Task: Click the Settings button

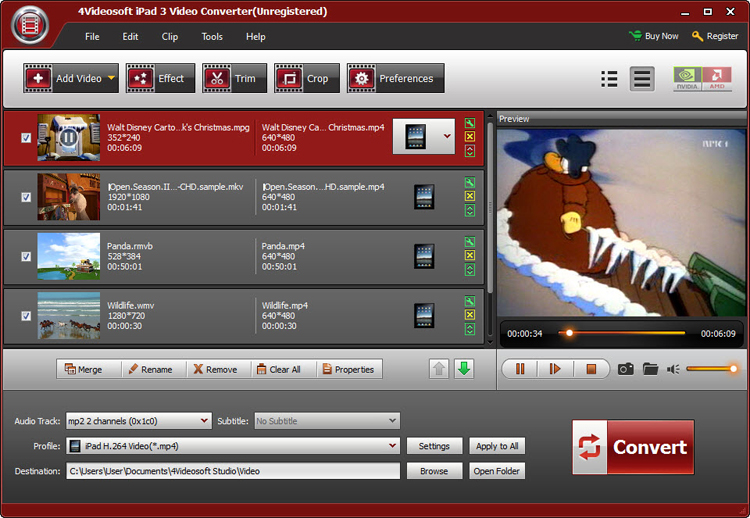Action: point(434,446)
